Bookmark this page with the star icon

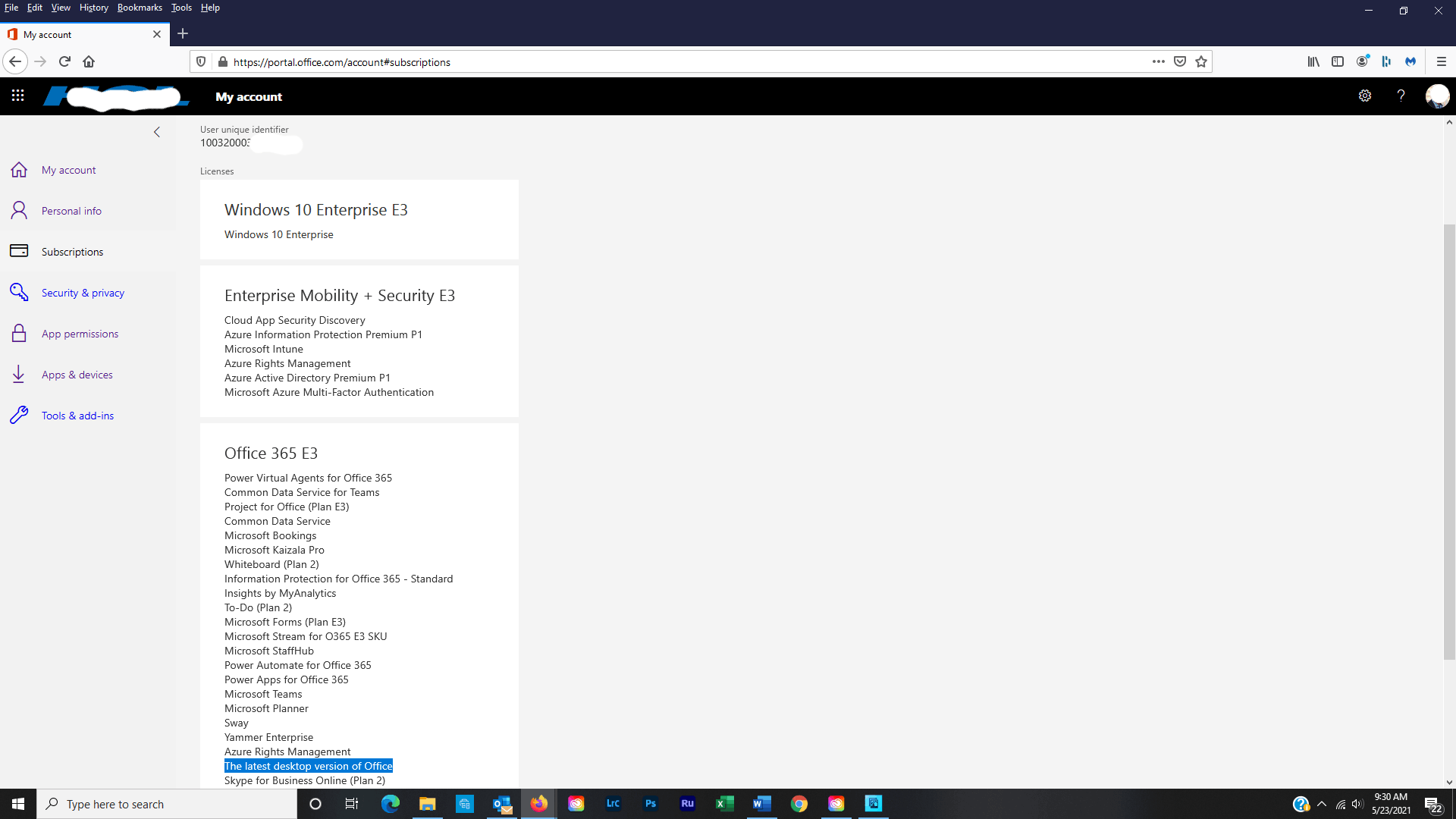pyautogui.click(x=1201, y=61)
